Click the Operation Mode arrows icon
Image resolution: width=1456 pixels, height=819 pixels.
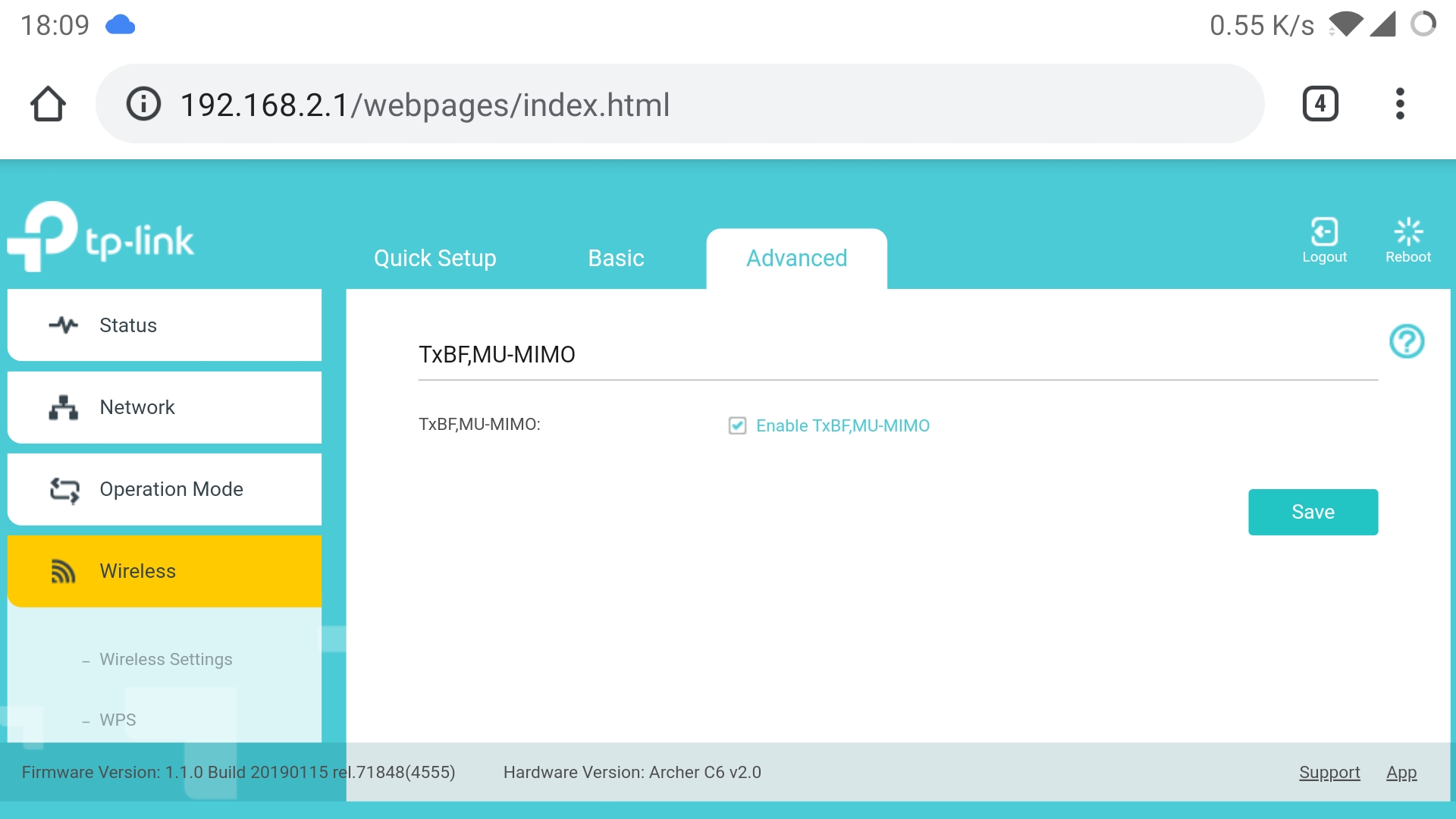click(x=64, y=490)
